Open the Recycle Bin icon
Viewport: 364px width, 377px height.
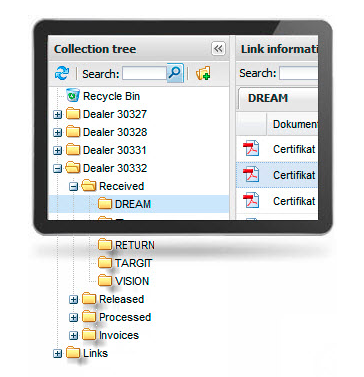coord(73,96)
